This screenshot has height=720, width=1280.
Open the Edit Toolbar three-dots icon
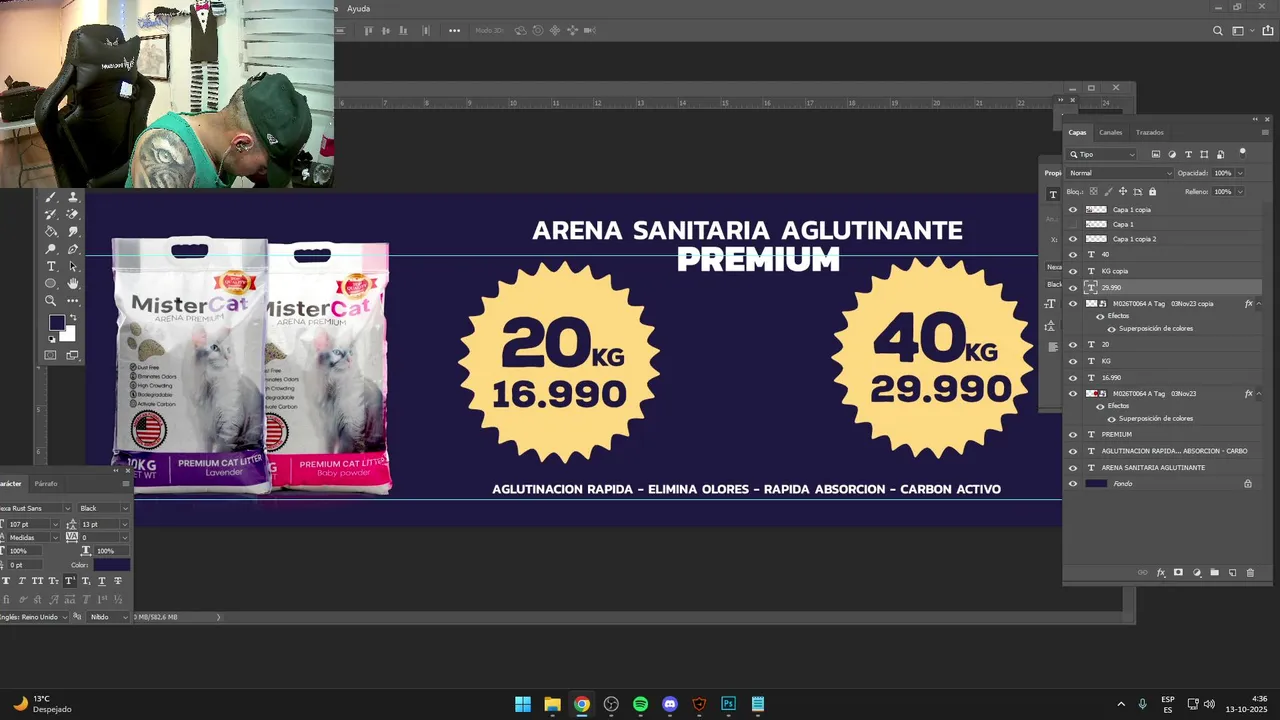73,300
